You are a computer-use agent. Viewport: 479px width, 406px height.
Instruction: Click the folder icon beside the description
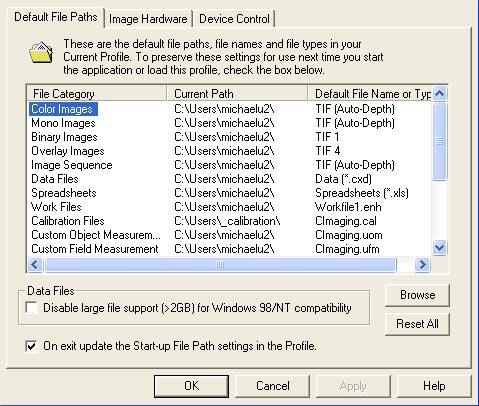pos(41,52)
